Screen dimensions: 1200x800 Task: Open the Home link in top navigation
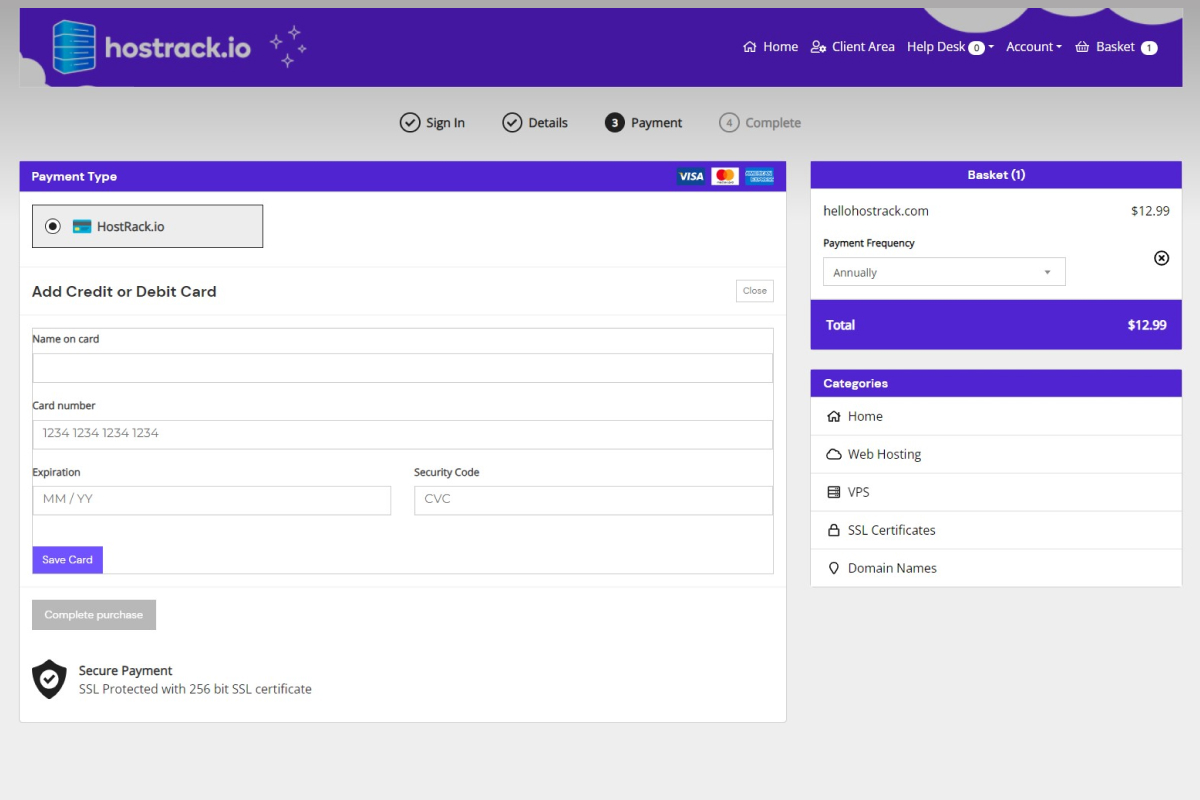coord(770,47)
